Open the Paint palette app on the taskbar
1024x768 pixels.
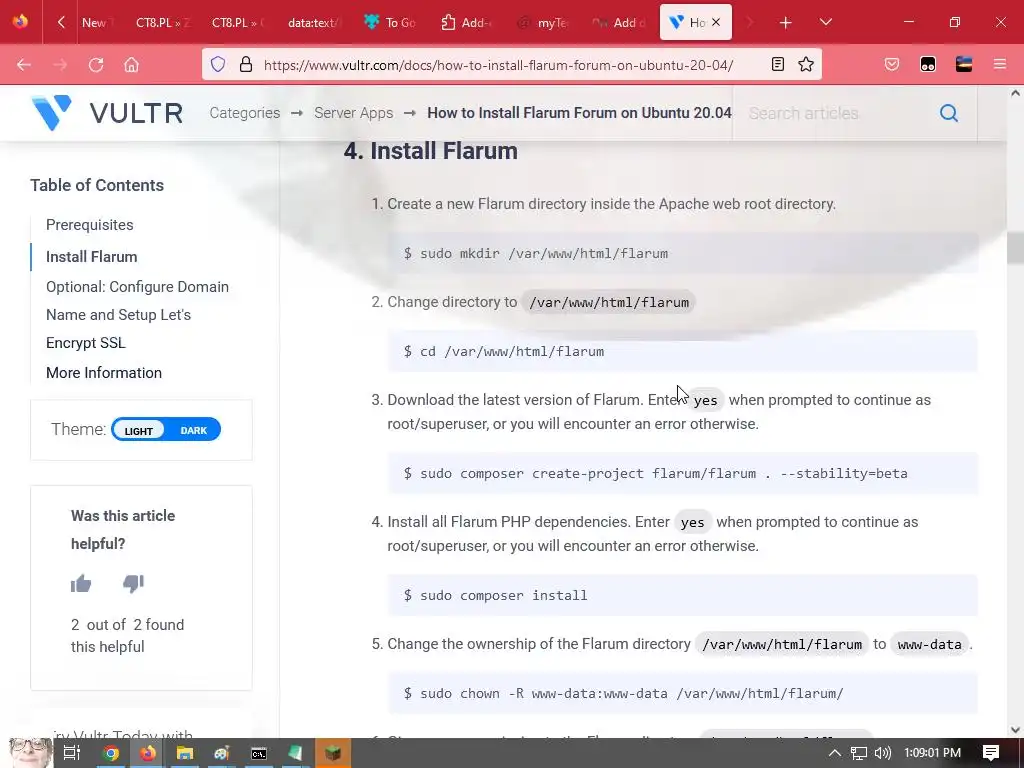pos(222,753)
